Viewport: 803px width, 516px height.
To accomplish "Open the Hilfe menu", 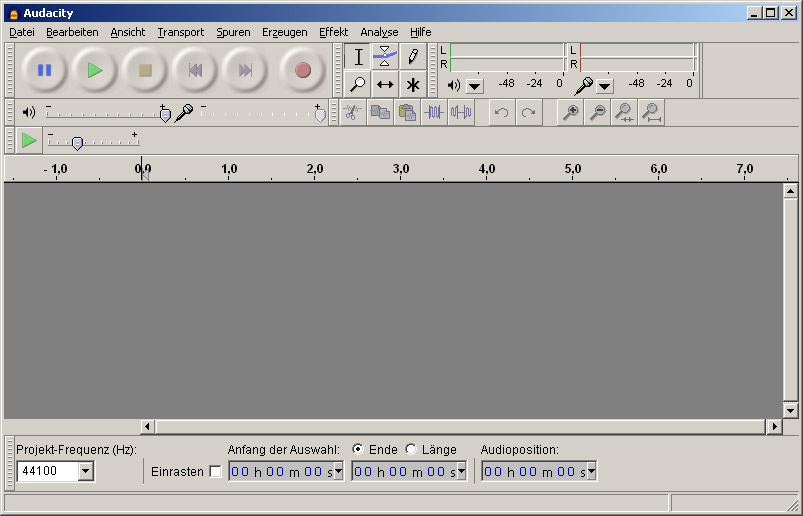I will coord(420,32).
